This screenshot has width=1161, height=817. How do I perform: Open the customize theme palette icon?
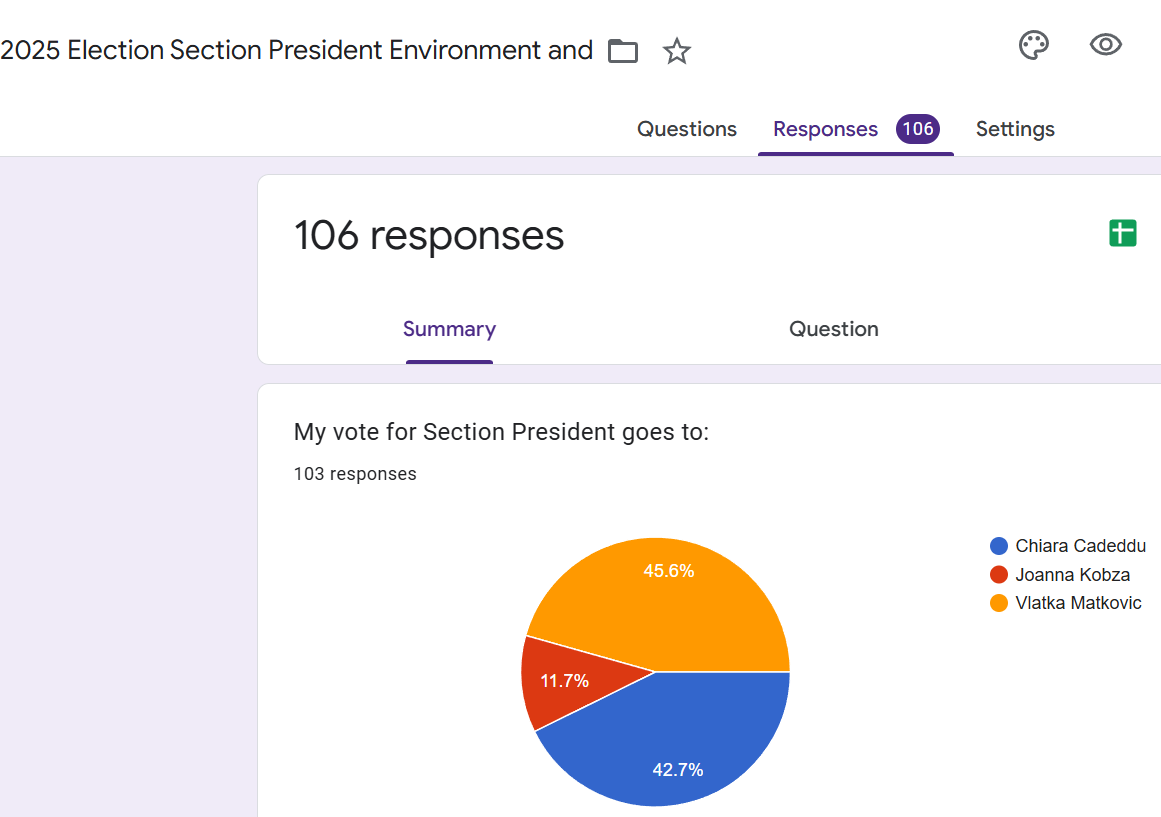coord(1033,45)
